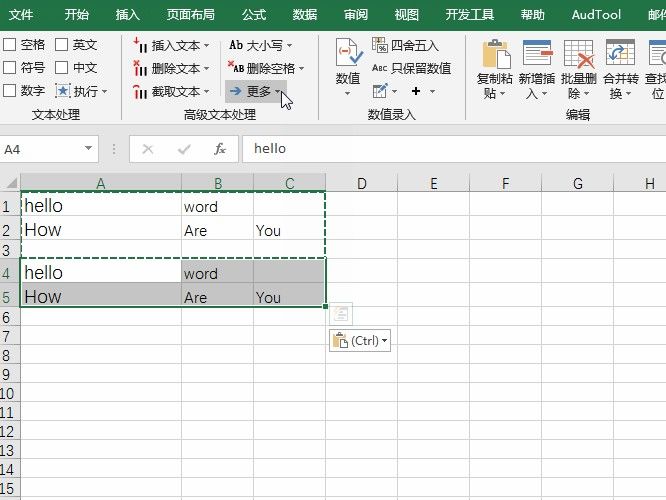Expand the 截取文本 dropdown arrow

206,91
